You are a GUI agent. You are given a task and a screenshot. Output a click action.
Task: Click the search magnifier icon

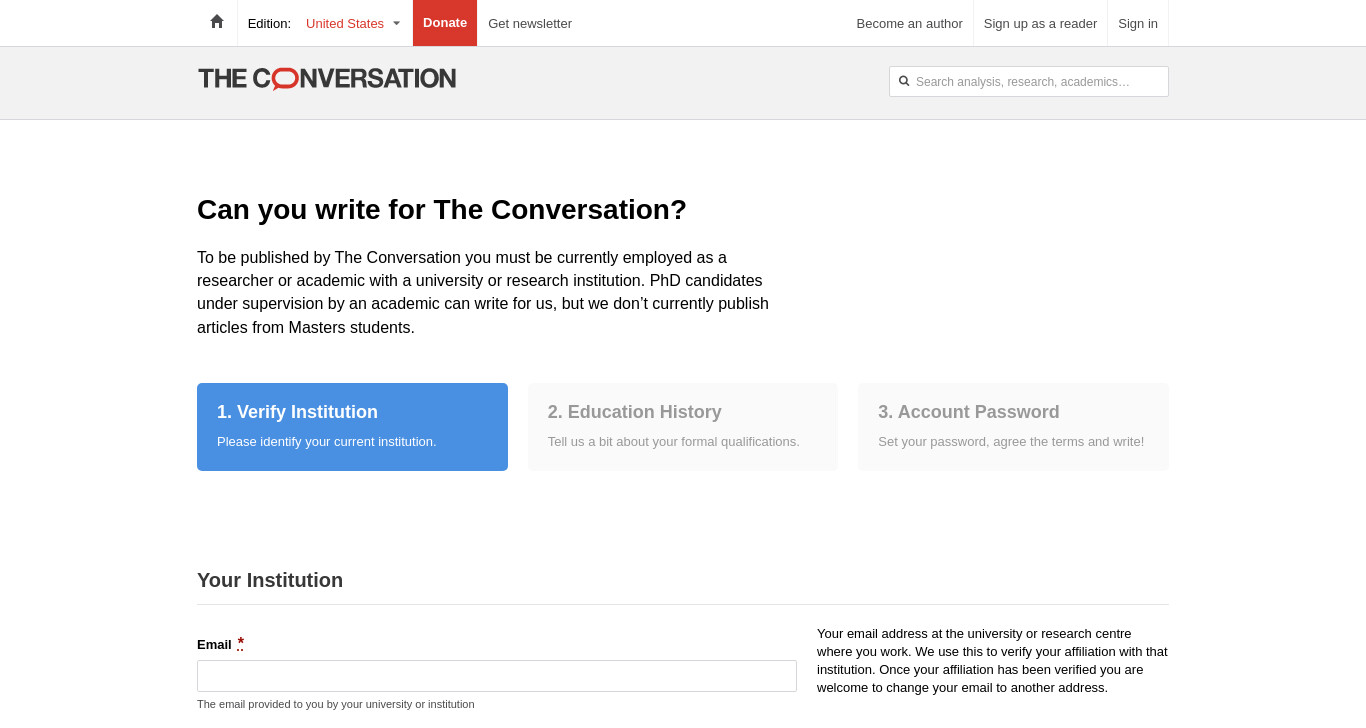pos(904,81)
